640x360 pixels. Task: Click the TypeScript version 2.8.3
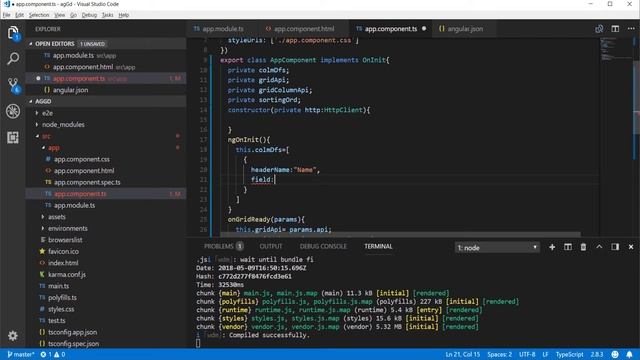(597, 354)
